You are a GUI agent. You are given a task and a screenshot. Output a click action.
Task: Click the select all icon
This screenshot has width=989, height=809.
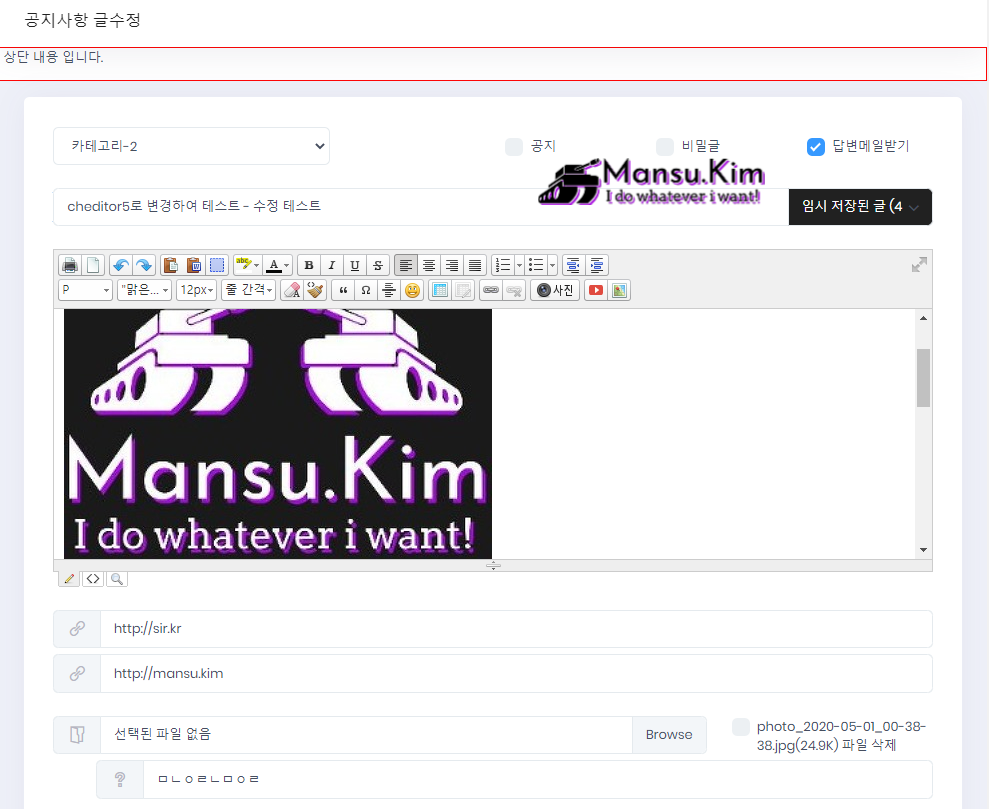pos(217,265)
